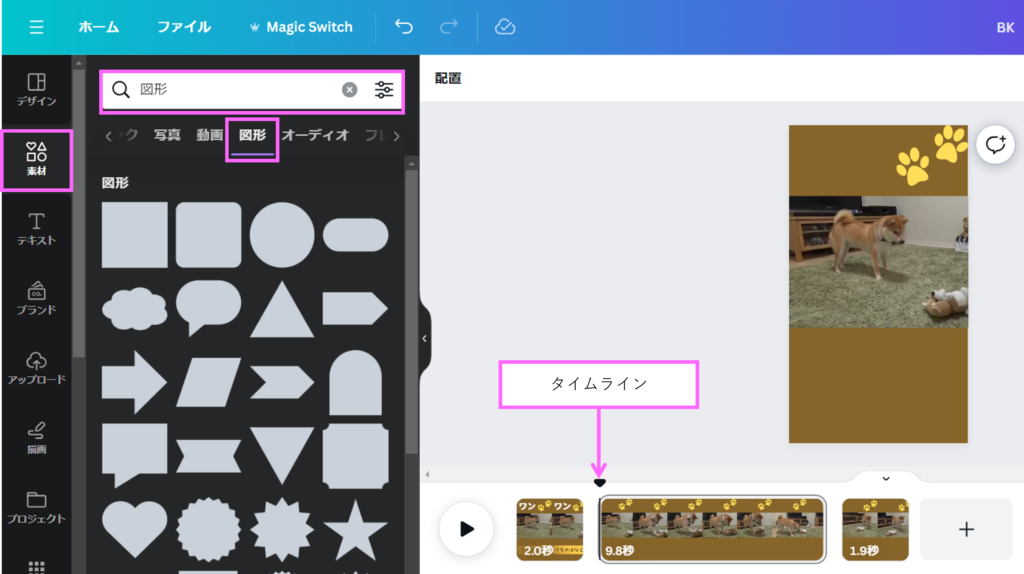
Task: Open the ファイル menu
Action: 183,27
